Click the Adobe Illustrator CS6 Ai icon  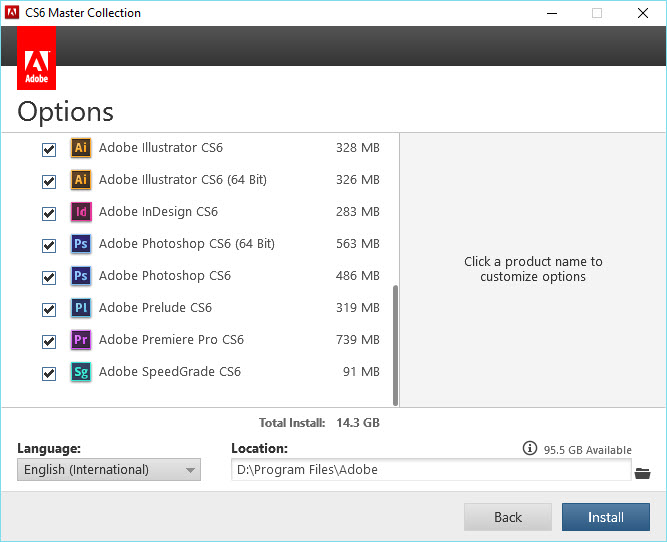pos(81,148)
